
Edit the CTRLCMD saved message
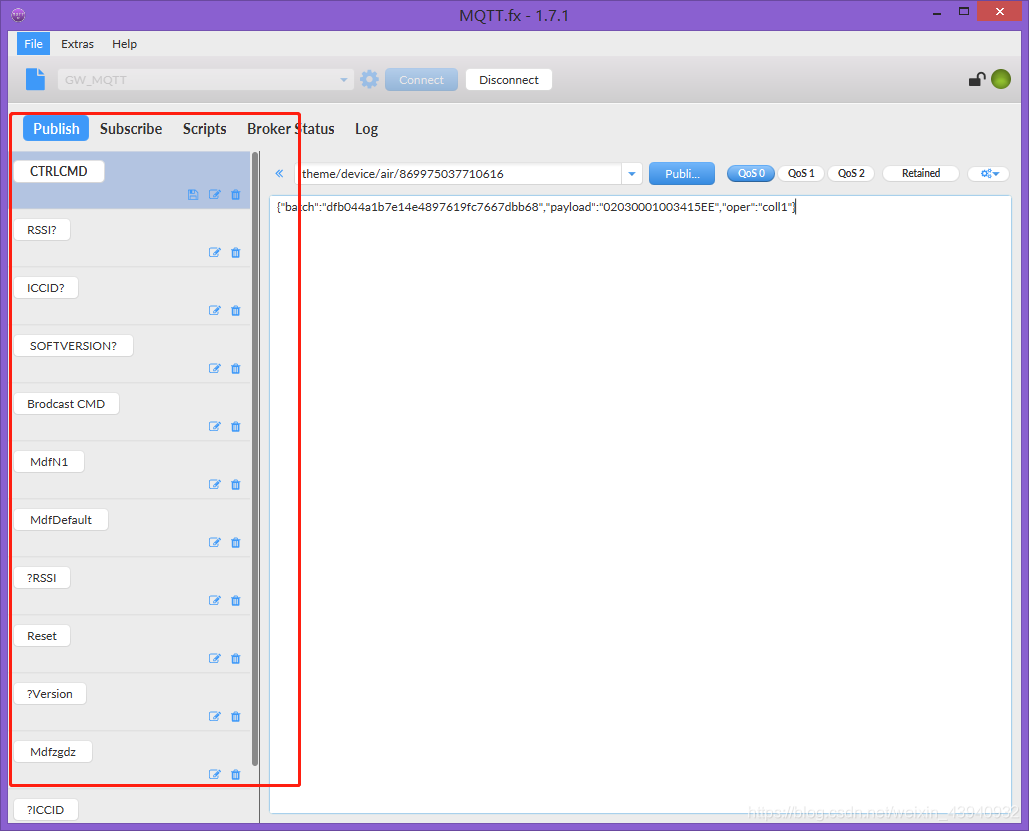(x=215, y=194)
